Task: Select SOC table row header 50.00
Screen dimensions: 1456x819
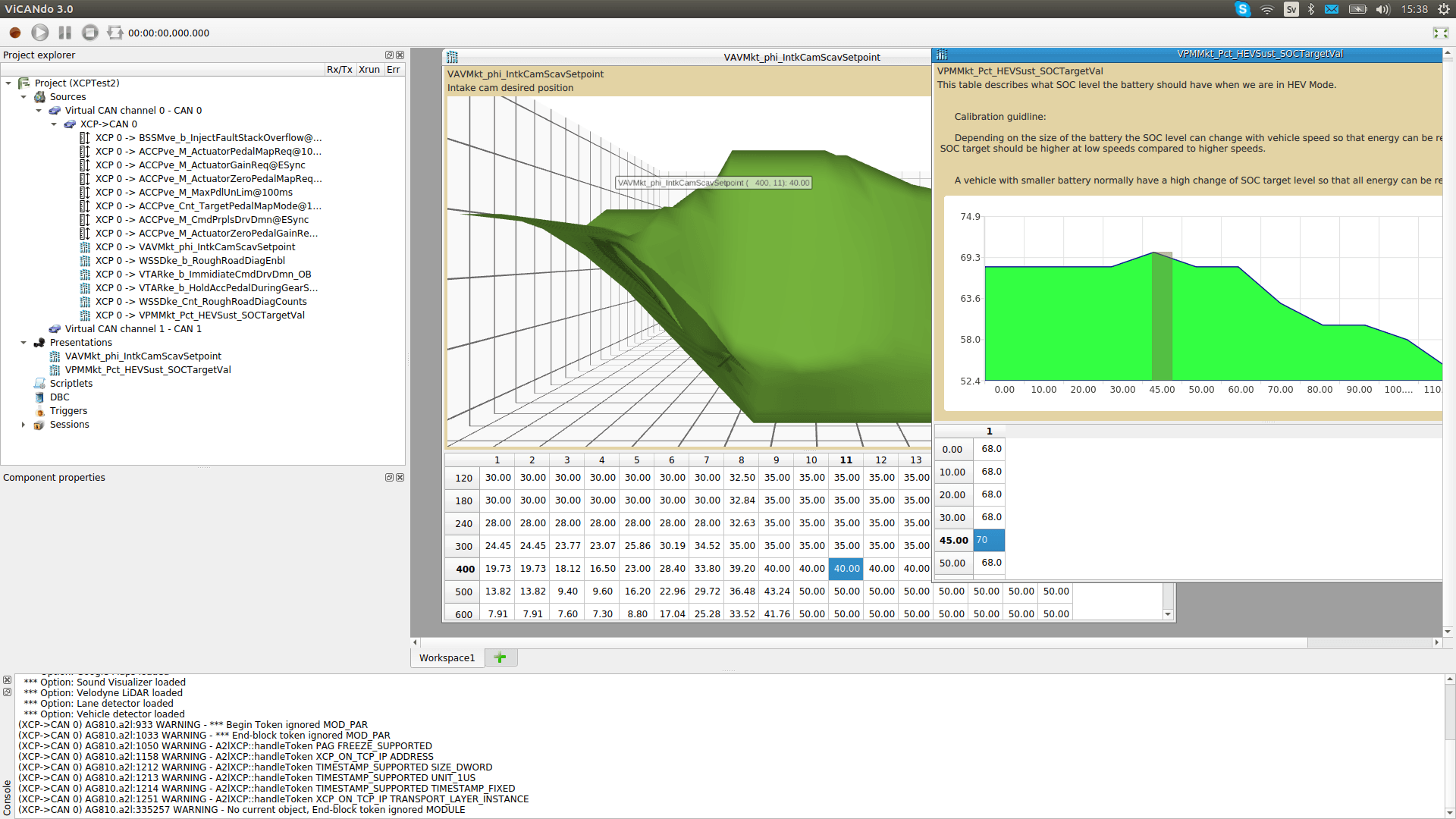Action: tap(953, 563)
